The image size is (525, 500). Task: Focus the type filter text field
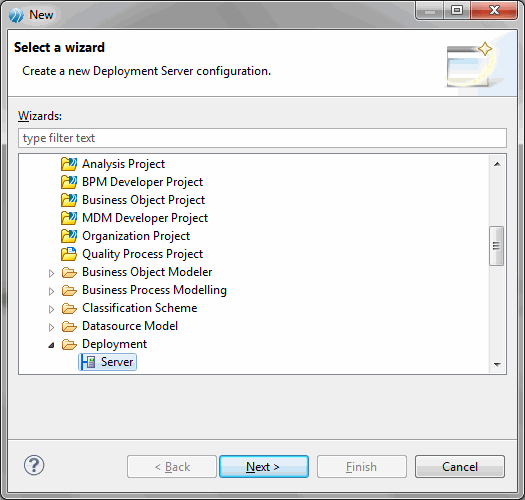[x=262, y=138]
